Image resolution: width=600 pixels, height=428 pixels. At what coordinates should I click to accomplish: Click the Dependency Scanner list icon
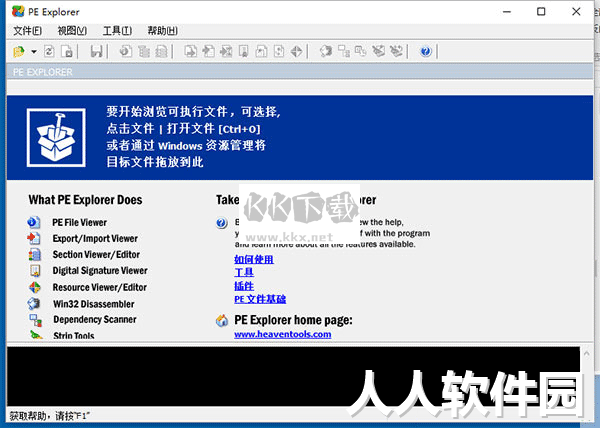tap(36, 320)
